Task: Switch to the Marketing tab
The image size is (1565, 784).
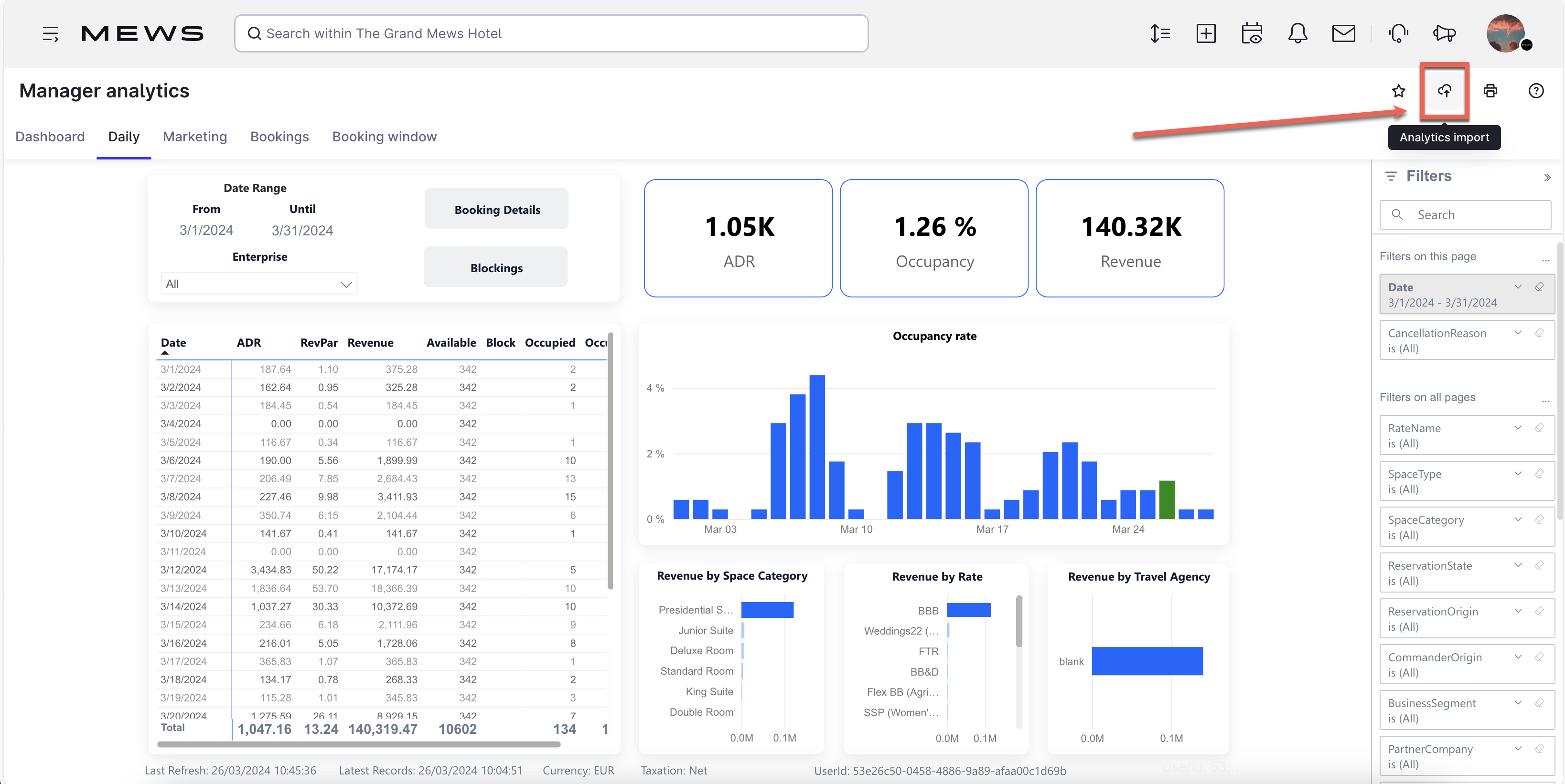Action: pos(195,137)
